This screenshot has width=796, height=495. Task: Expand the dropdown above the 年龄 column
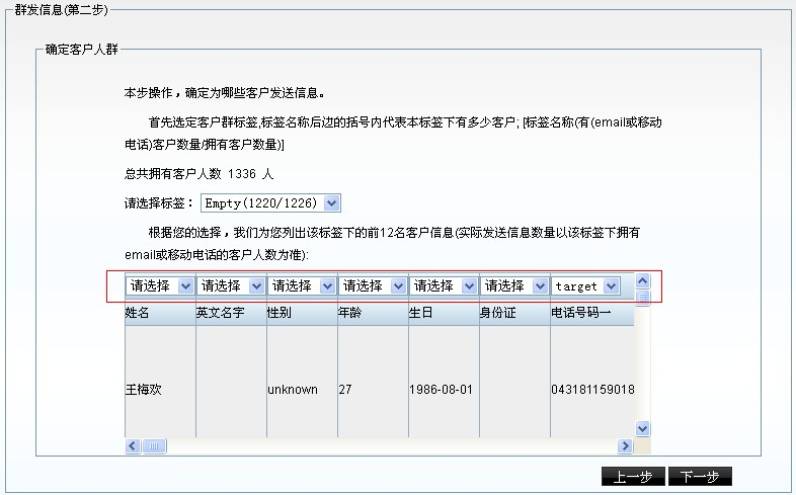click(373, 286)
